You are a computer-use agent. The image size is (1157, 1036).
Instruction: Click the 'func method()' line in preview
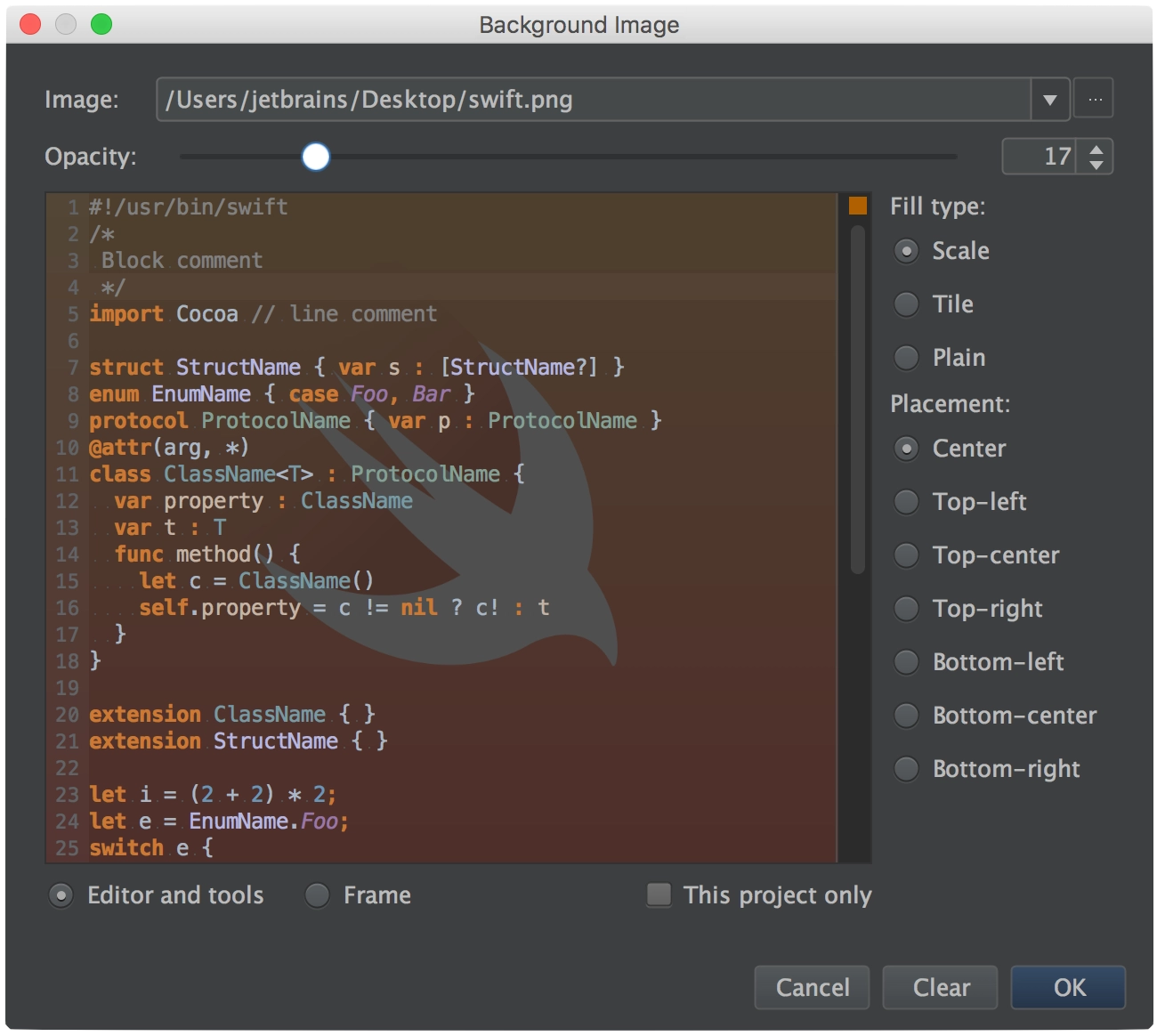[207, 554]
